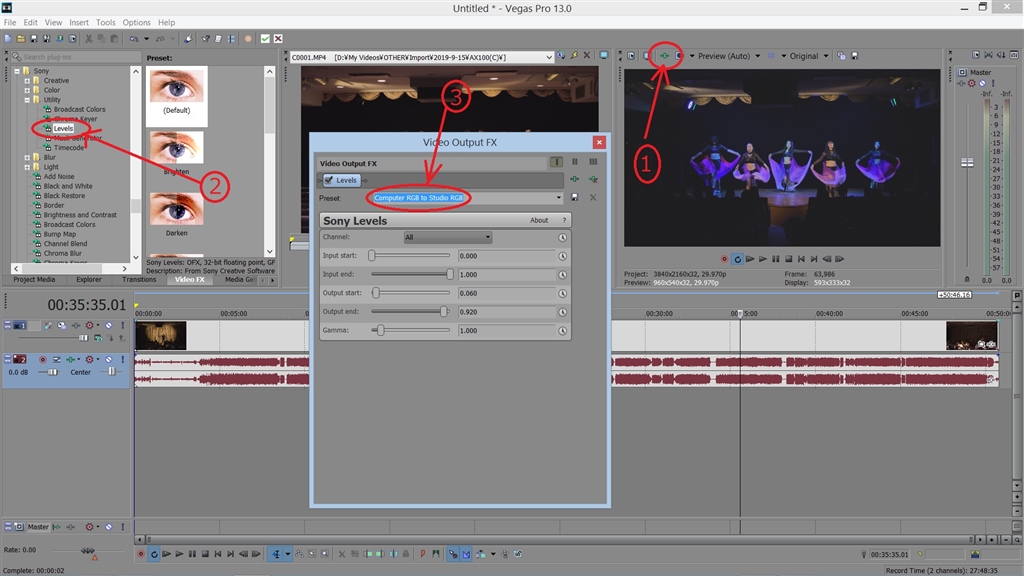
Task: Select the Levels plug-in in the tree
Action: tap(63, 129)
